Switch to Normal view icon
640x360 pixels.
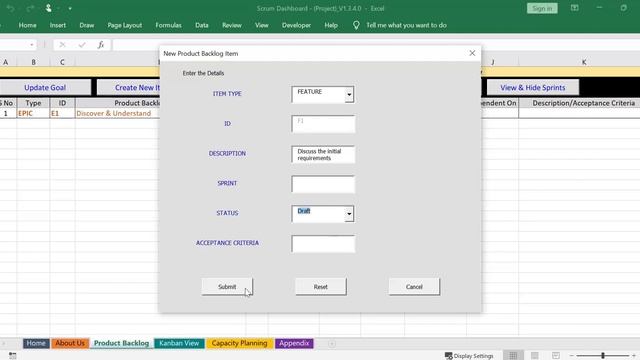point(513,356)
